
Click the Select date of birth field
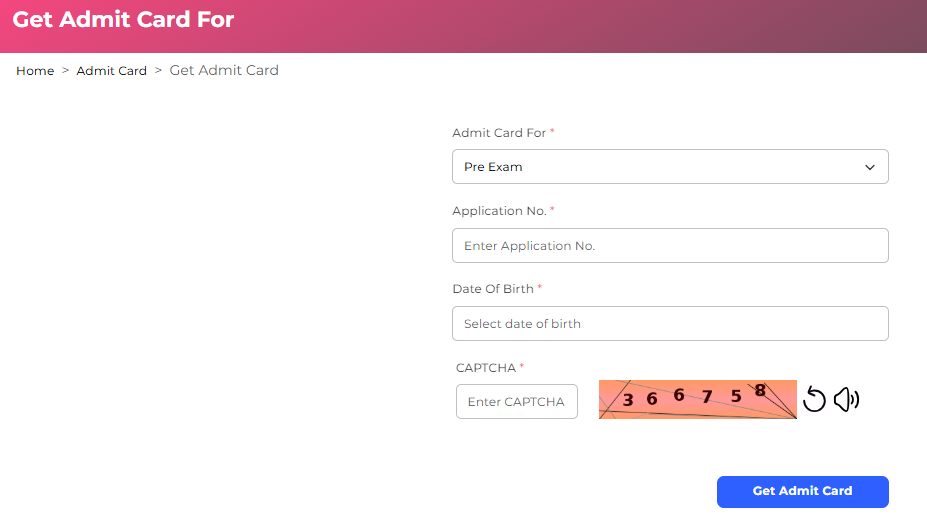pos(670,324)
